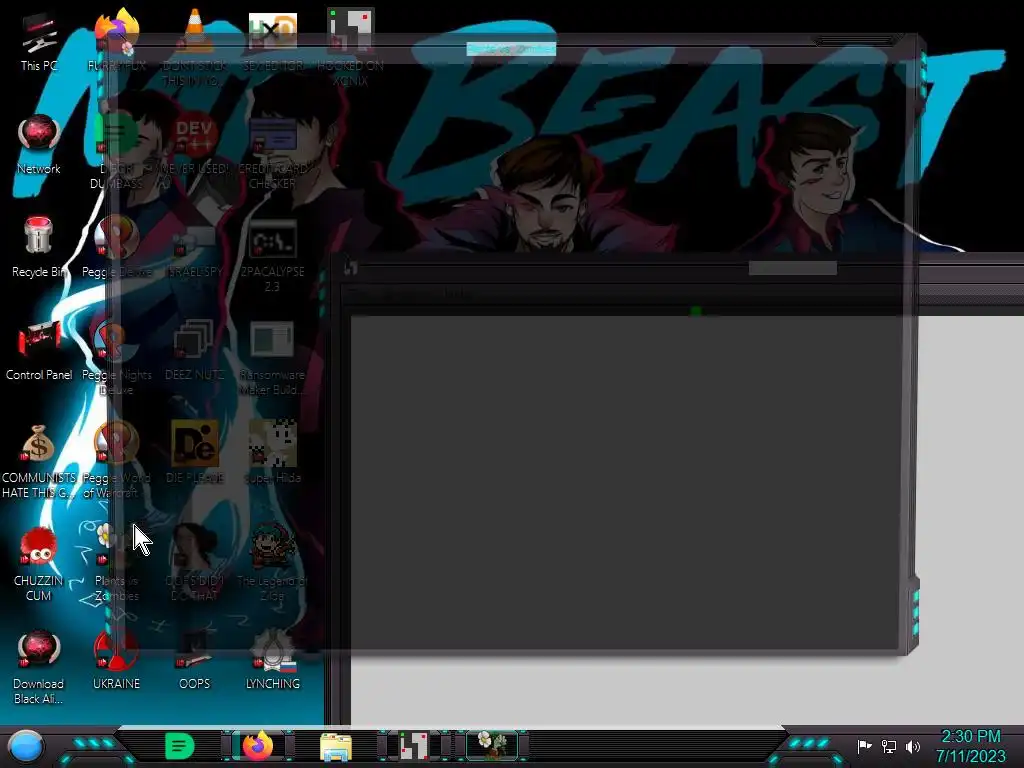The image size is (1024, 768).
Task: Select the Ransomware Maker Build shortcut
Action: click(x=273, y=357)
